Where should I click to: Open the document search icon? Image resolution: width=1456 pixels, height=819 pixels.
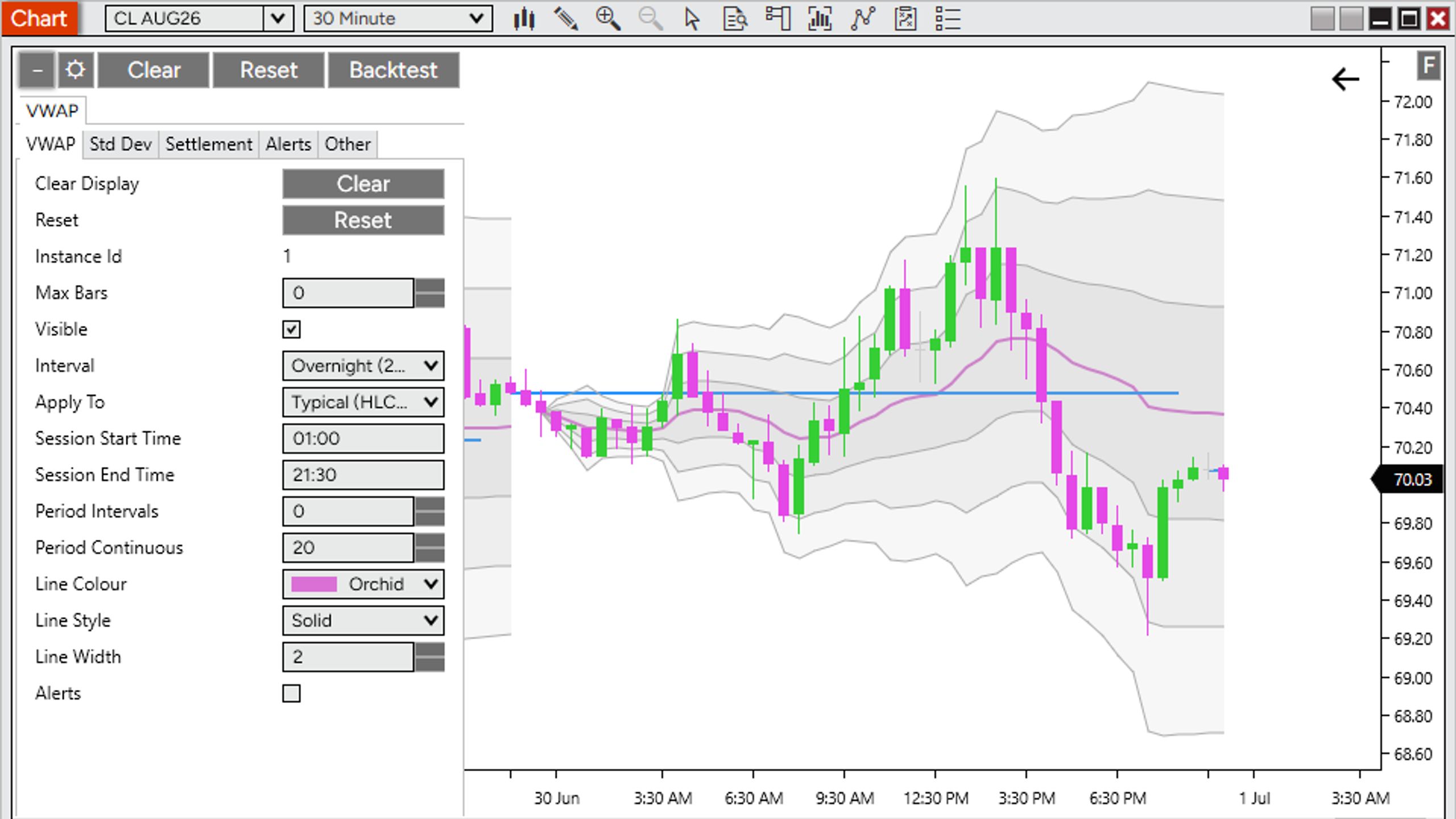[735, 19]
